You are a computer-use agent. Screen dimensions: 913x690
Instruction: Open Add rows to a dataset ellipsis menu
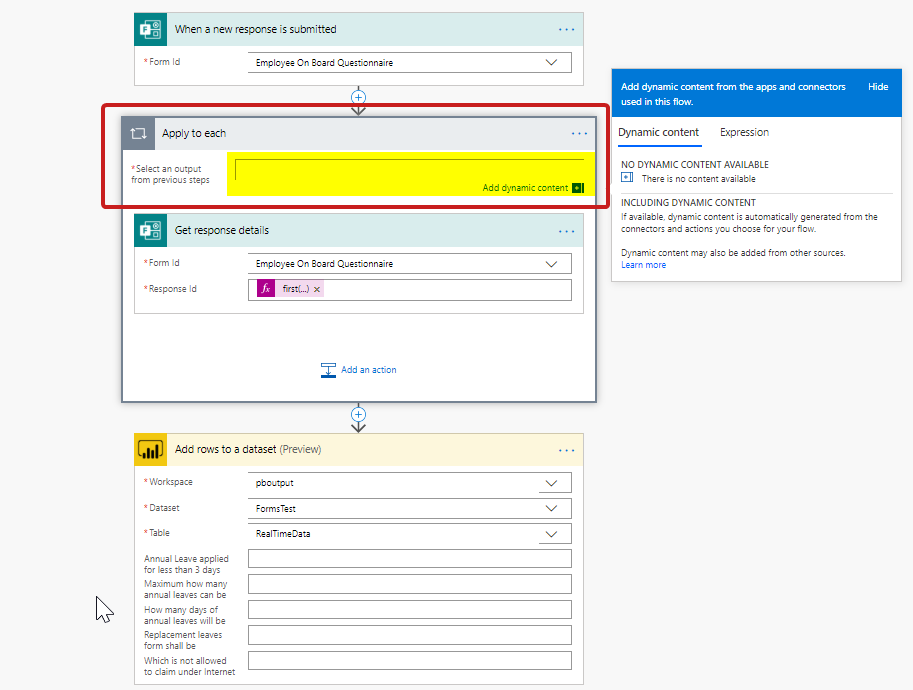567,449
